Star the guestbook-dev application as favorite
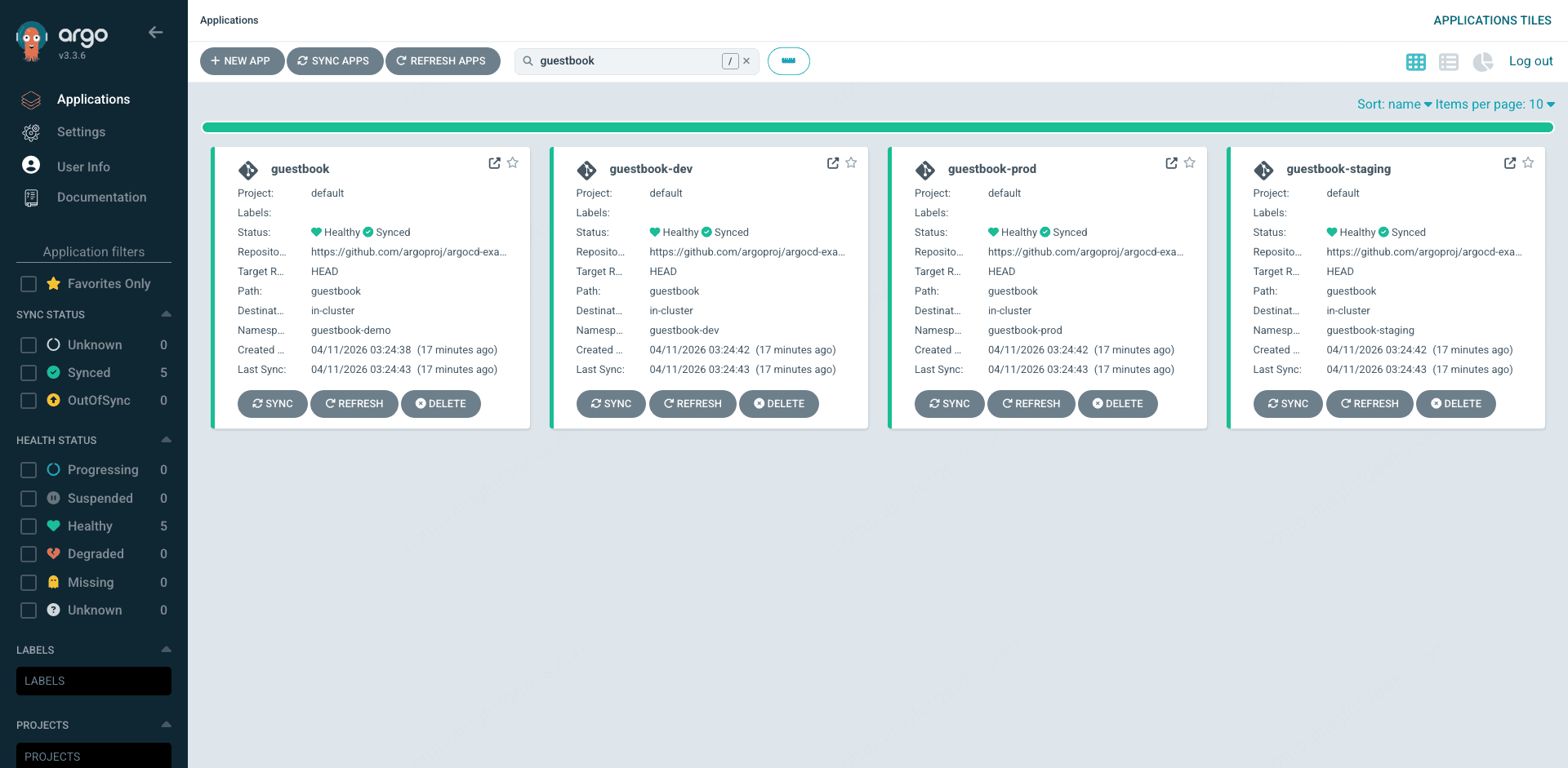Screen dimensions: 1568x768 pyautogui.click(x=851, y=162)
